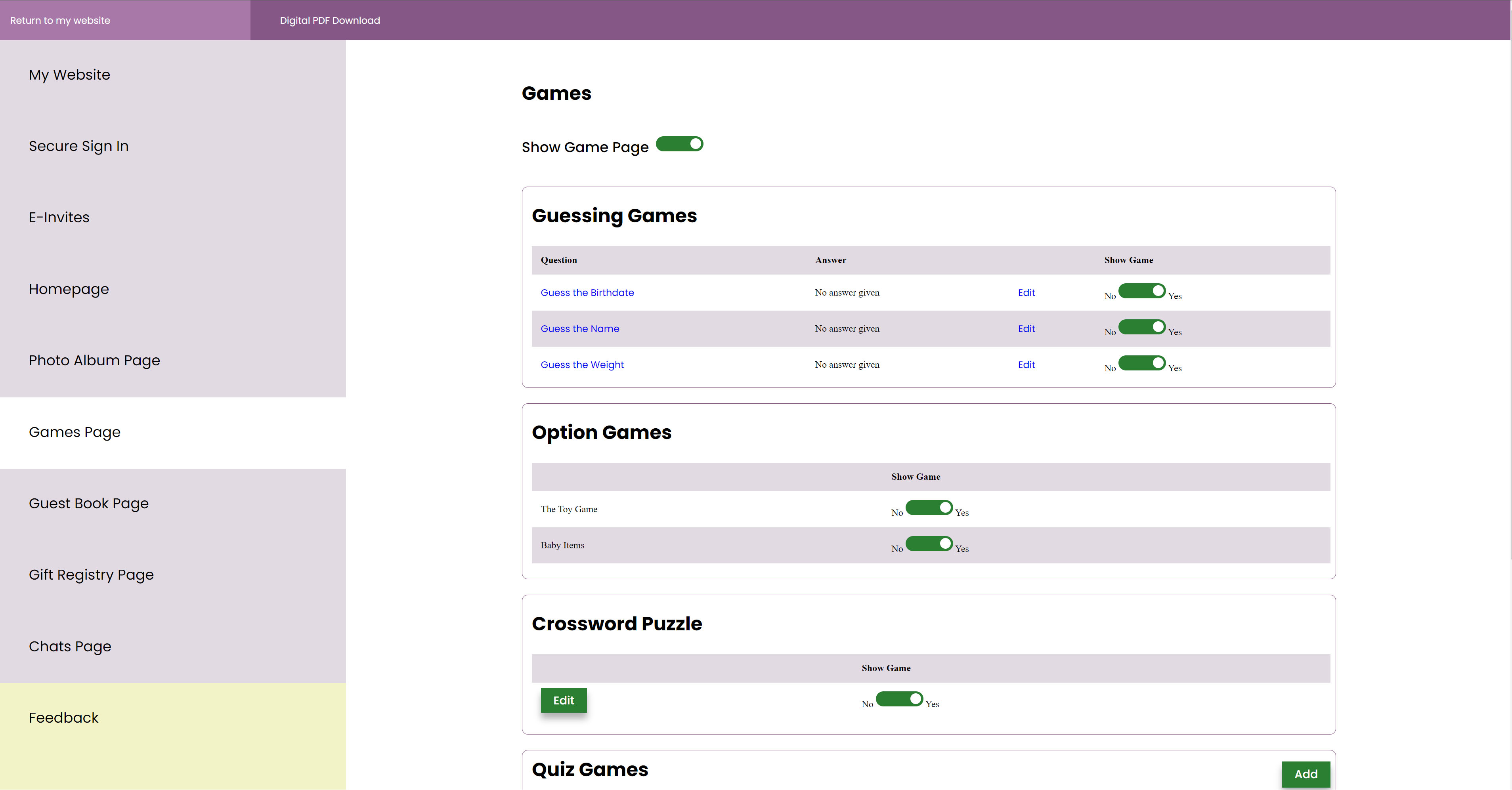This screenshot has height=790, width=1512.
Task: Return to my website link
Action: 60,21
